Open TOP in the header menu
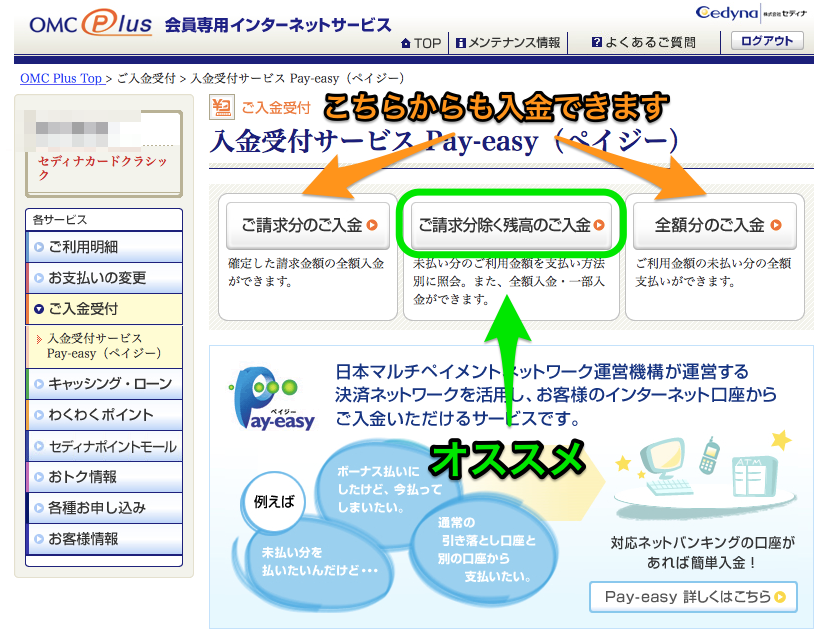This screenshot has height=635, width=829. click(x=421, y=43)
